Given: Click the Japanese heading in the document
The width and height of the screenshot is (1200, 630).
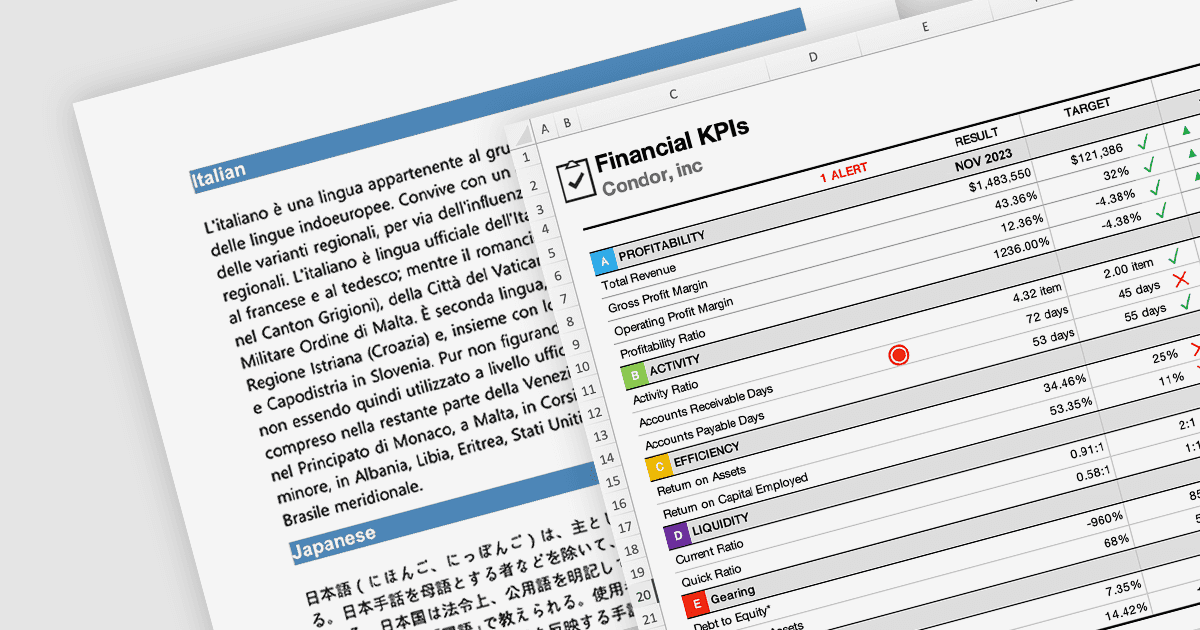Looking at the screenshot, I should (x=334, y=540).
